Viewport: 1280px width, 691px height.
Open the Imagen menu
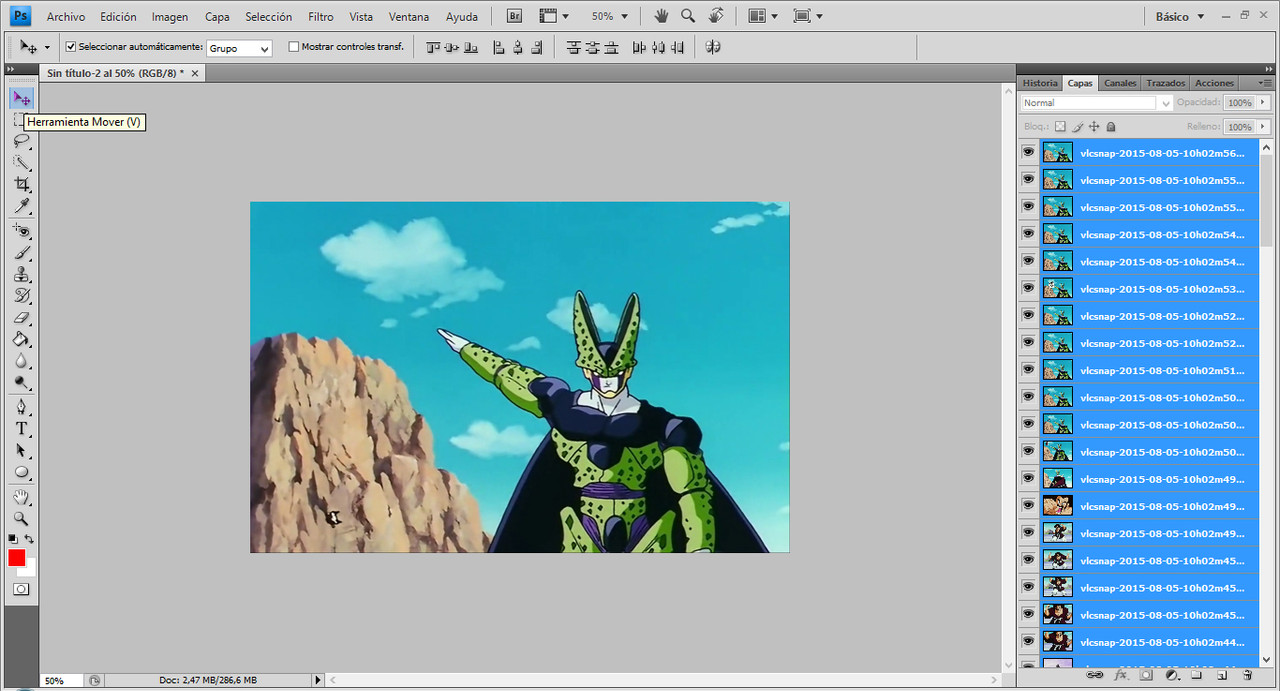170,16
